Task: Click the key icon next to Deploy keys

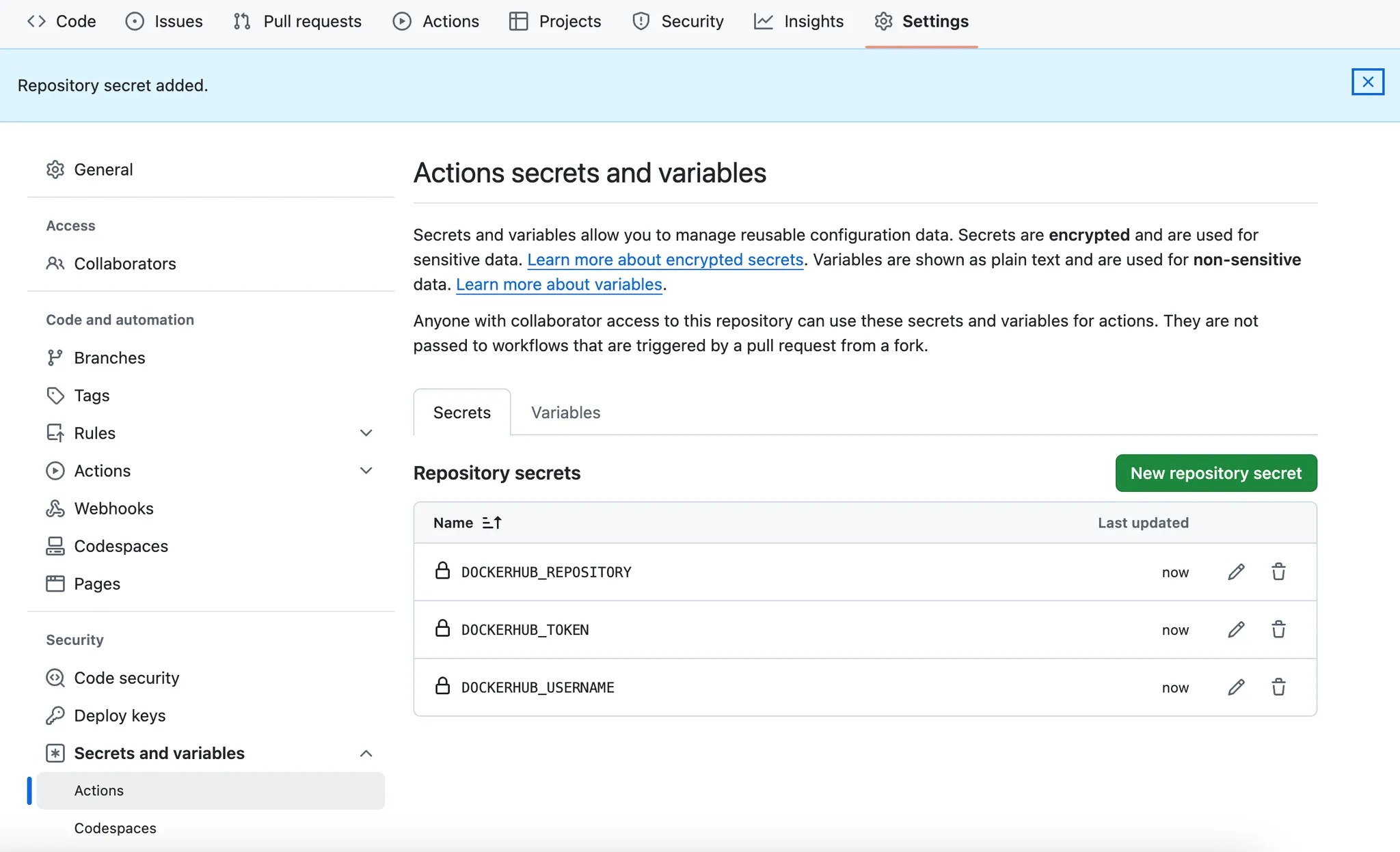Action: point(55,715)
